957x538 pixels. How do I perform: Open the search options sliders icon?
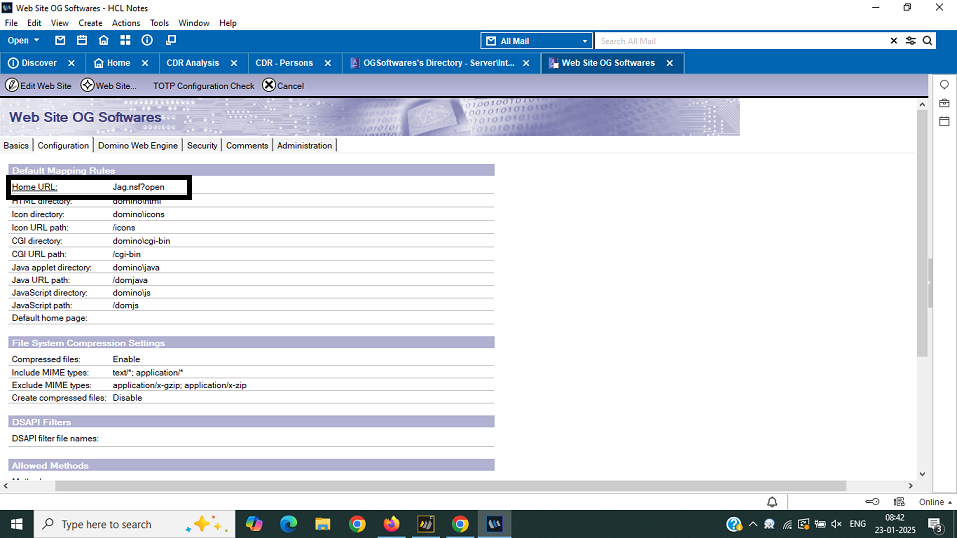coord(911,41)
